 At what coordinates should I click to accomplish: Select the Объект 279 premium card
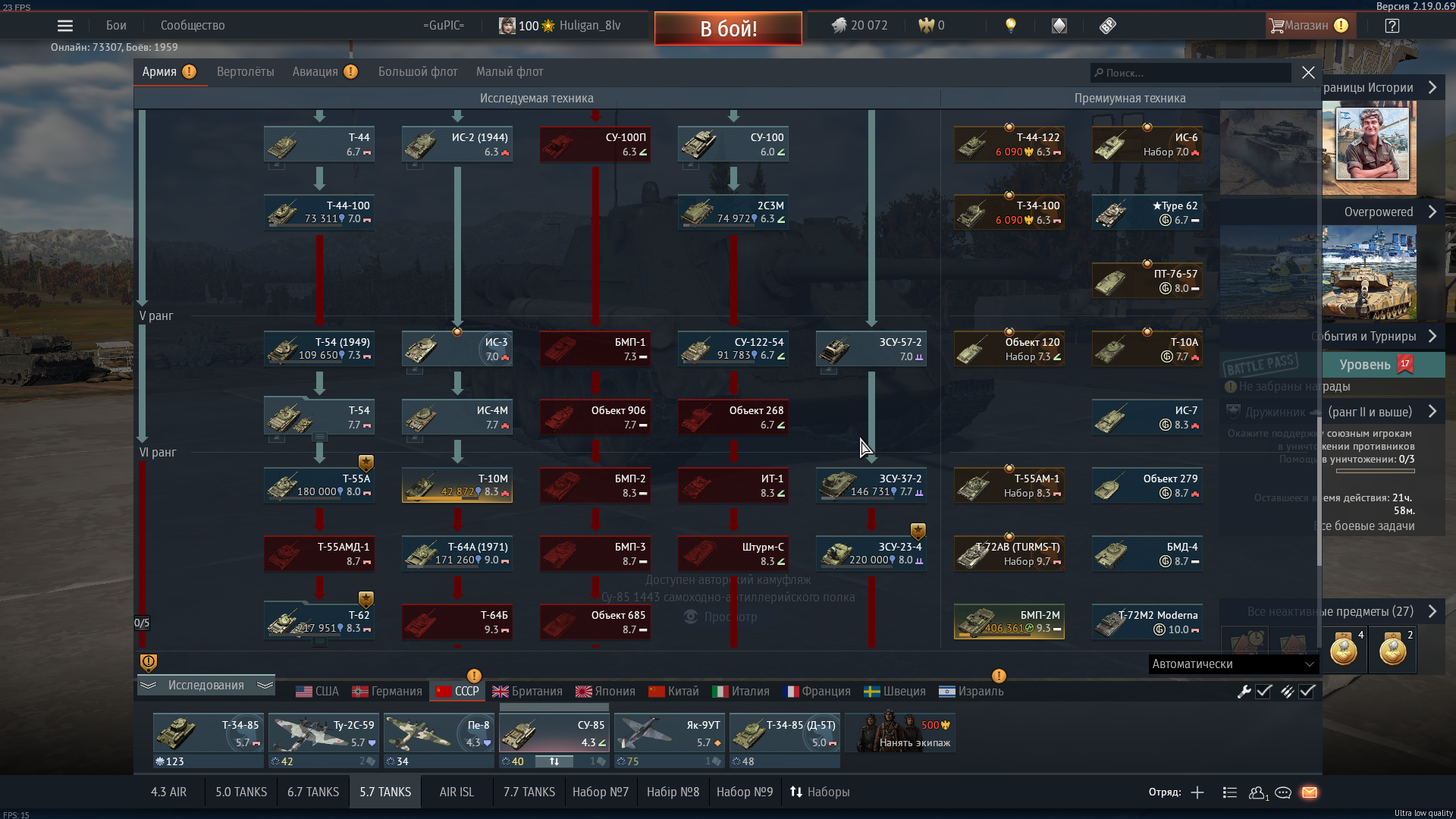1147,485
